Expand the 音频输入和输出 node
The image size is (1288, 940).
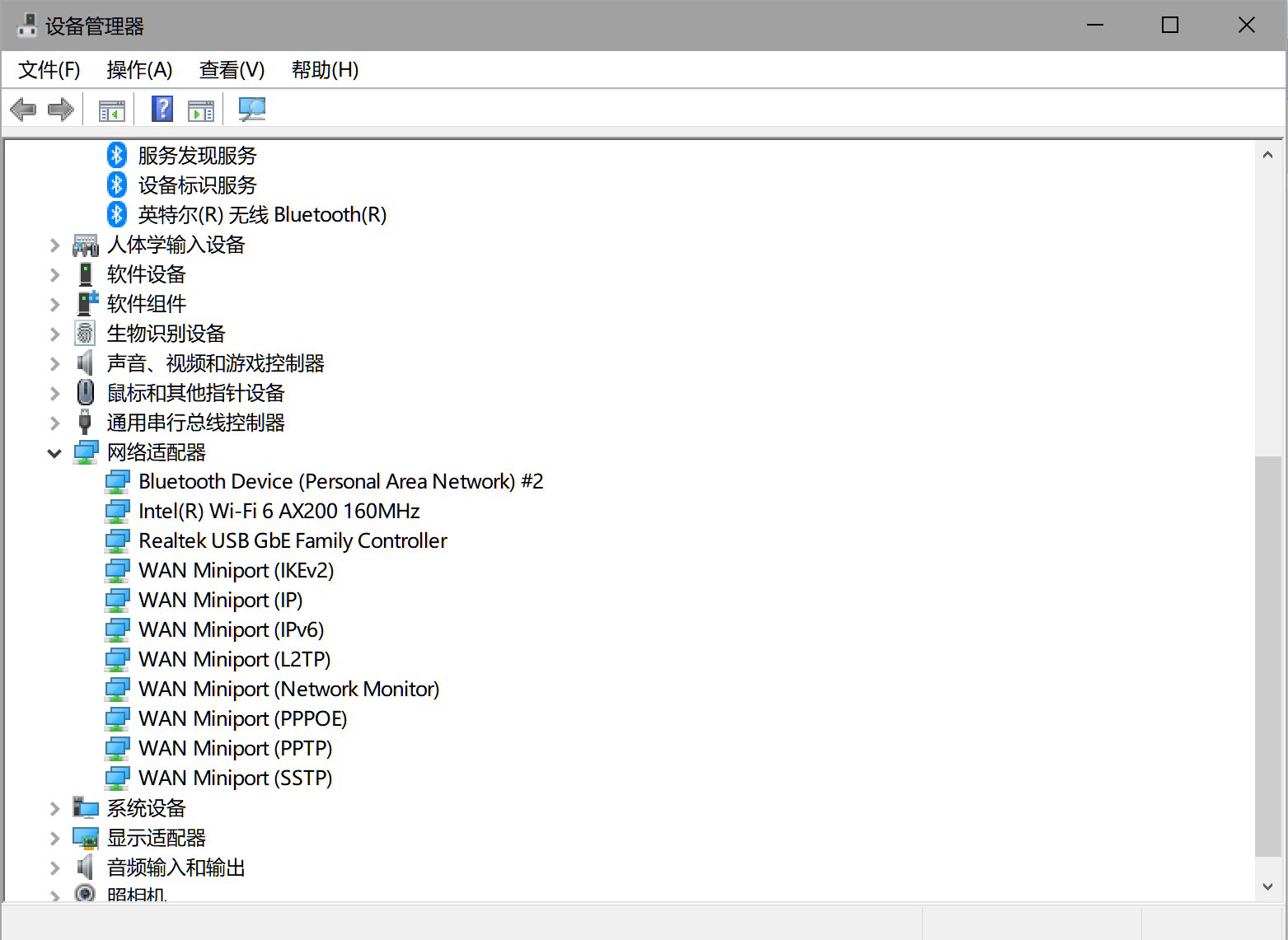pos(54,868)
